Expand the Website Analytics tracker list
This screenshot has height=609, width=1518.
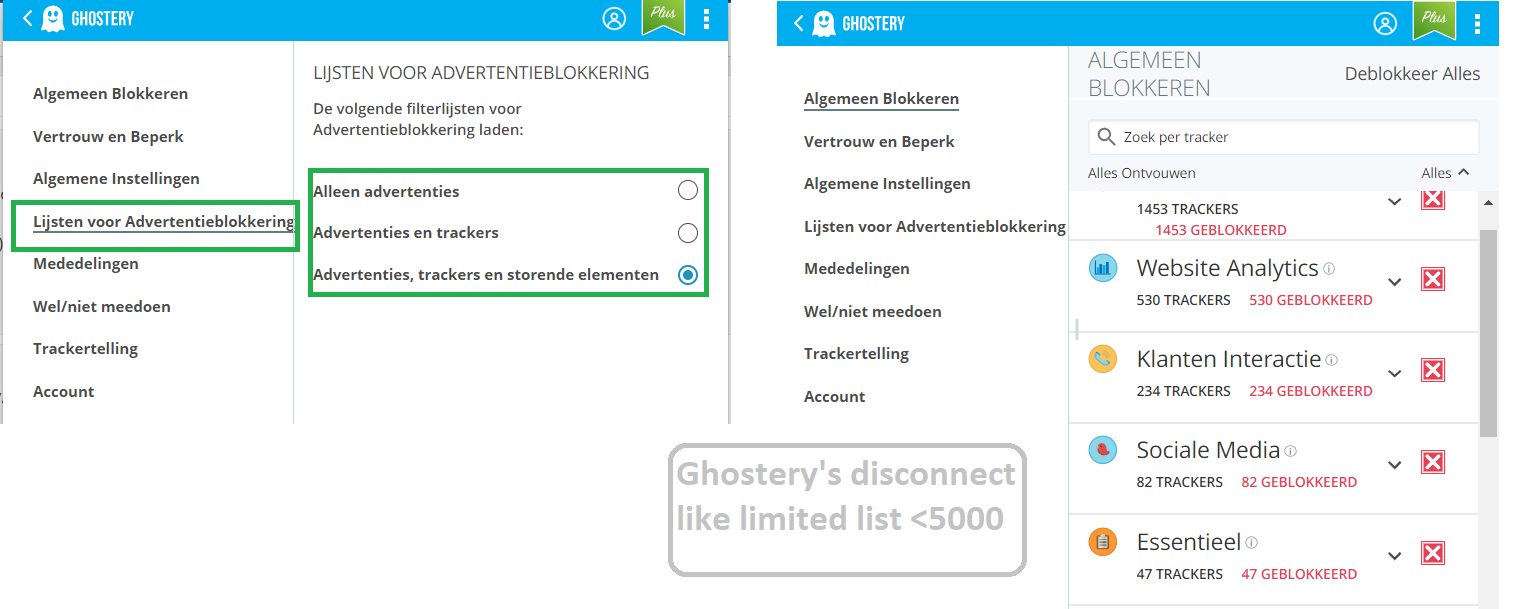(1394, 282)
